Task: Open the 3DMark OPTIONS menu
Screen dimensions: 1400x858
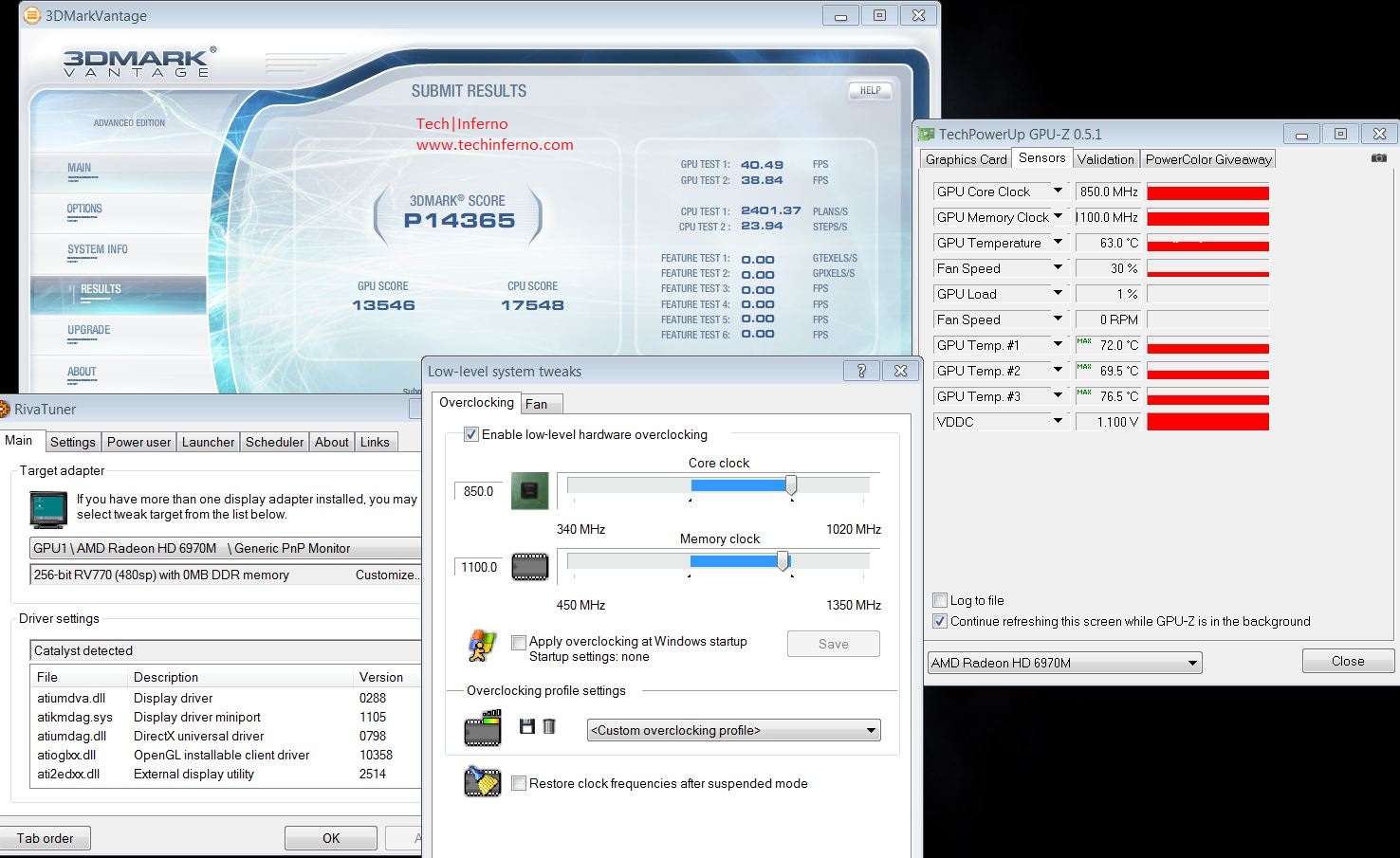Action: click(84, 209)
